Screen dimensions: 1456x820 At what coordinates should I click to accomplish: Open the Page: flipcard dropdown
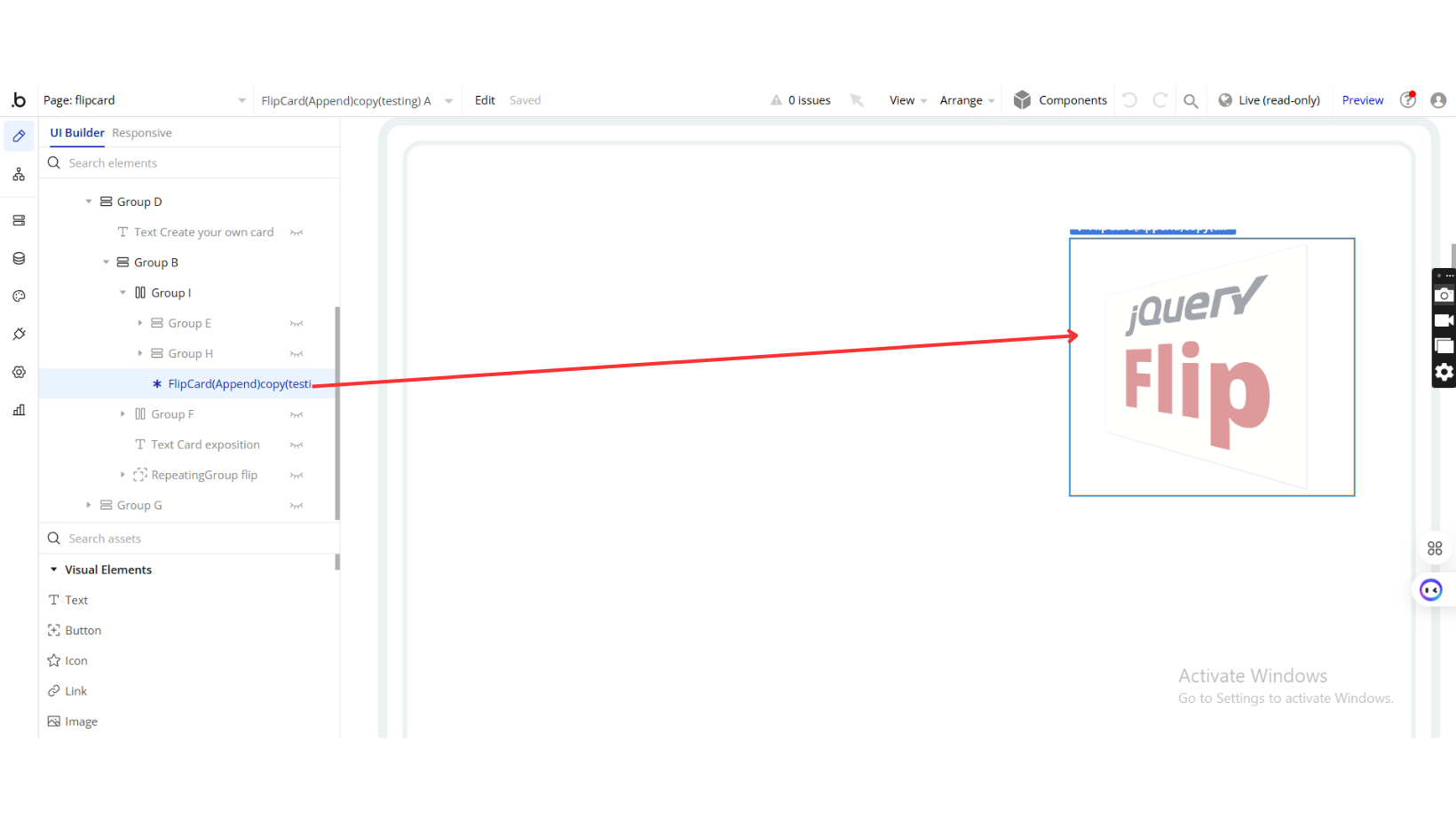click(x=145, y=100)
